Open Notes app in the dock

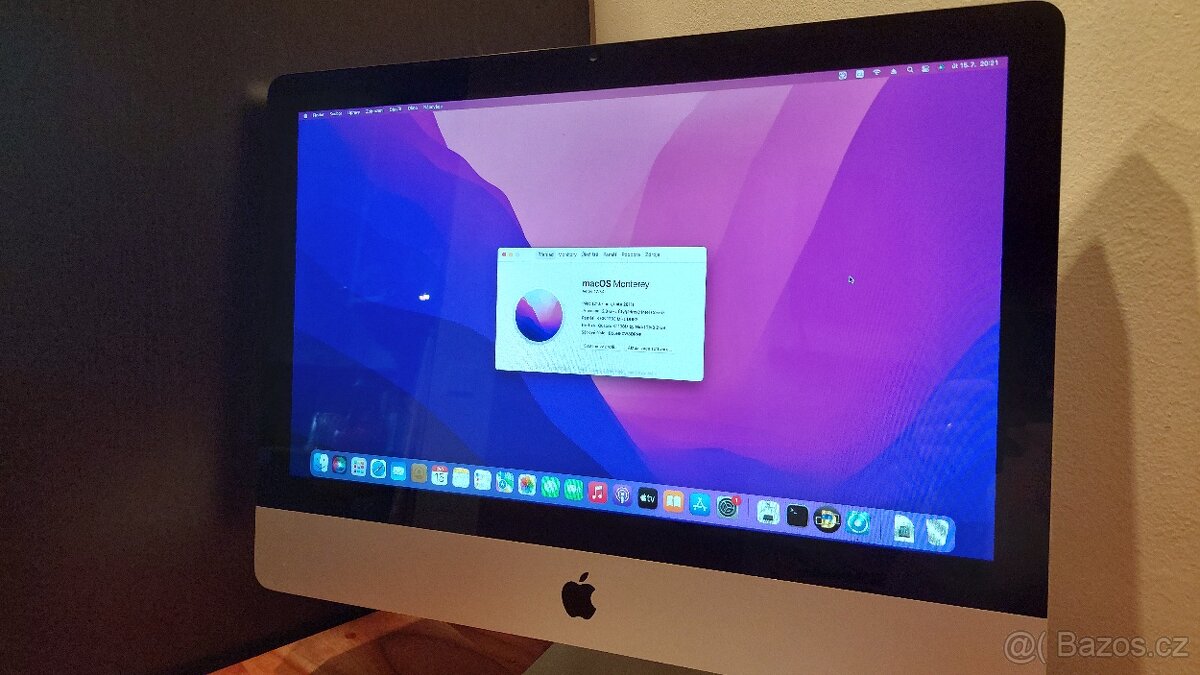(x=461, y=477)
